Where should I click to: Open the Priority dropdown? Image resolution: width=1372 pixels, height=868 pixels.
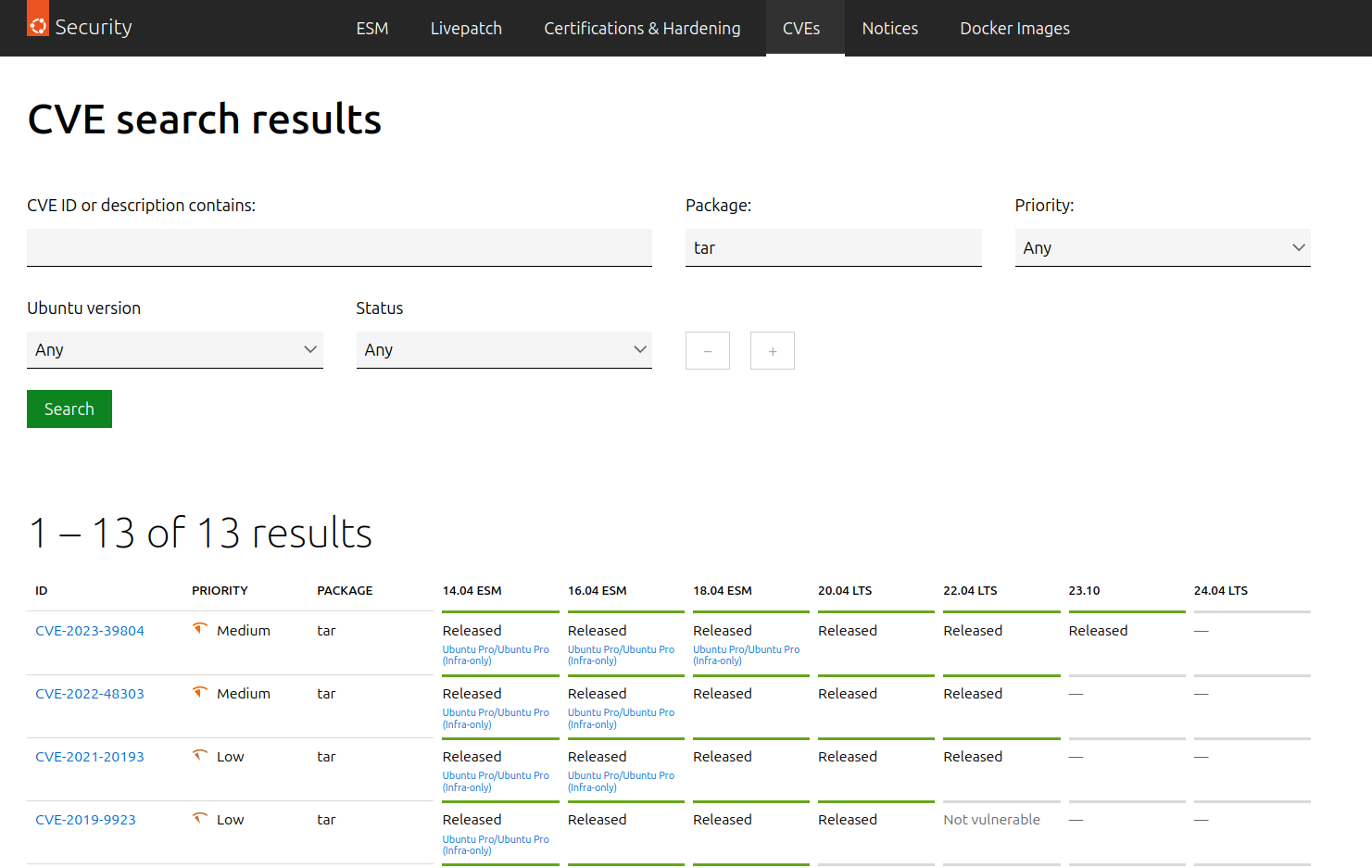(1162, 248)
